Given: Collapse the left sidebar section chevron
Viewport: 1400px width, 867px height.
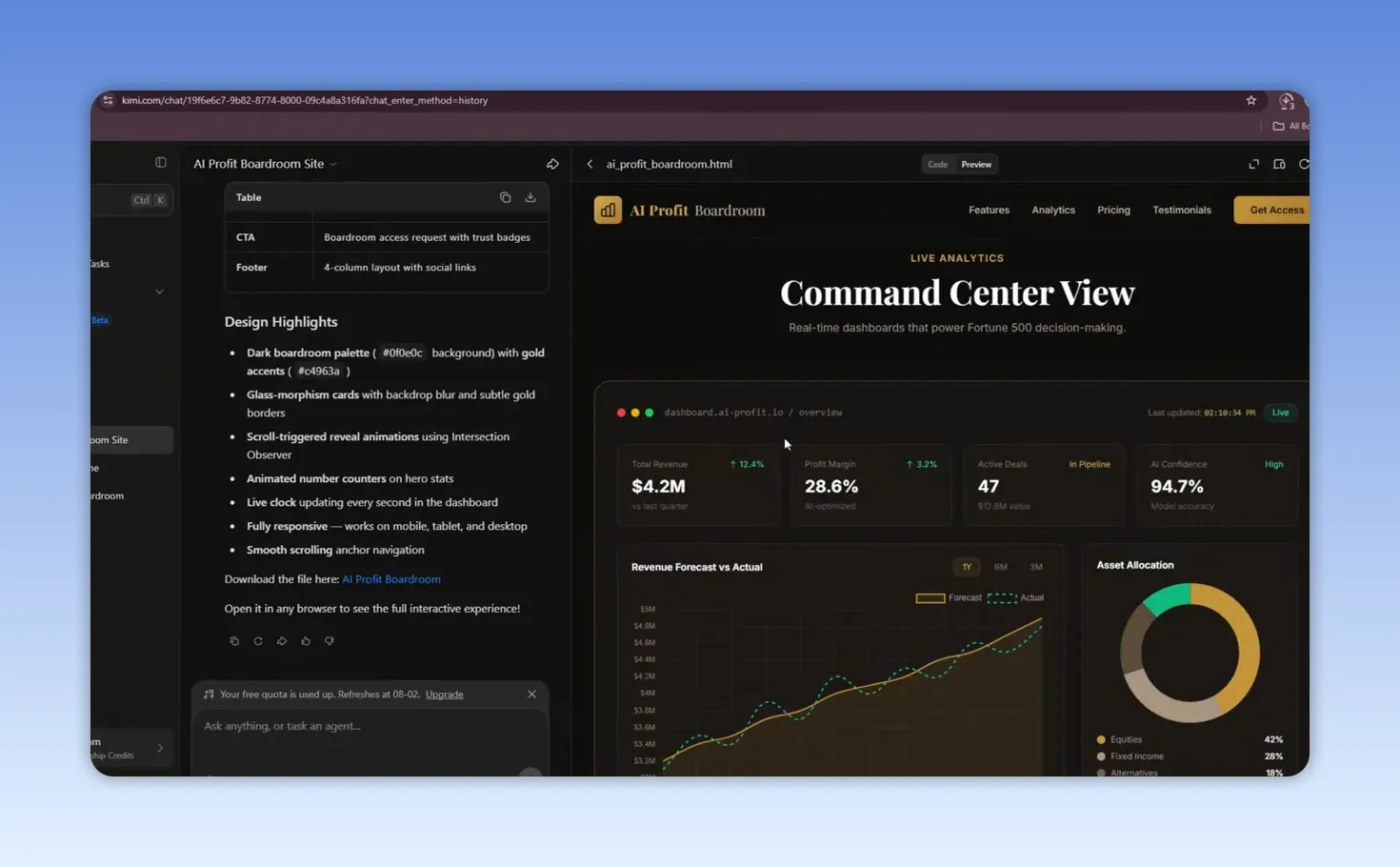Looking at the screenshot, I should [x=159, y=292].
